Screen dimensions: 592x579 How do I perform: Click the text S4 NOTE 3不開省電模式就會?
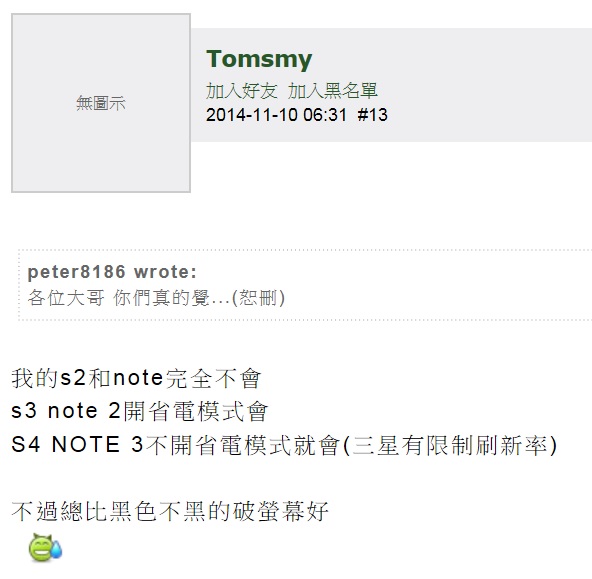pos(176,445)
